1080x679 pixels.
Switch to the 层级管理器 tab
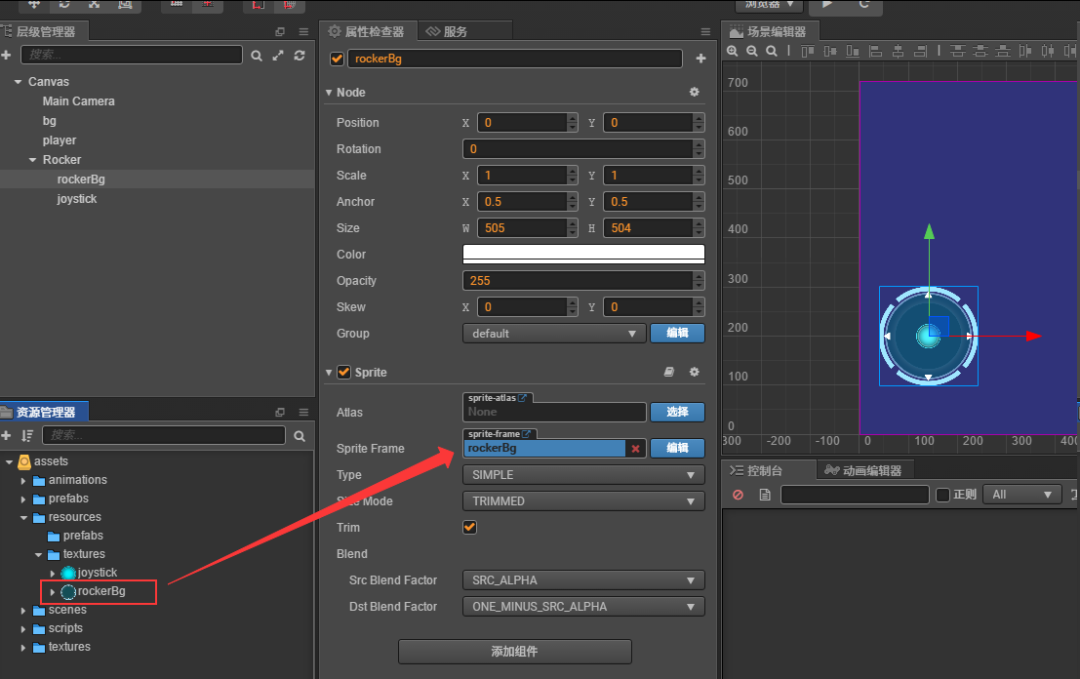(x=43, y=32)
